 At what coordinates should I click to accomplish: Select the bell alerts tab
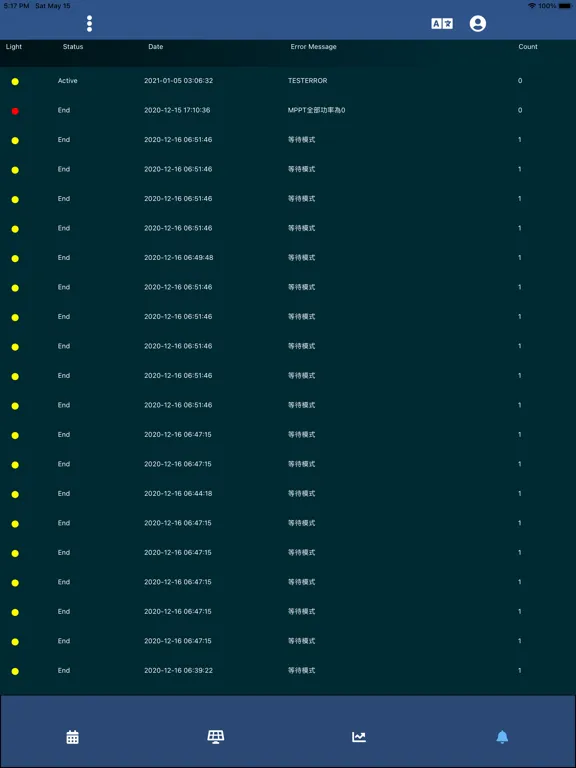pyautogui.click(x=502, y=737)
